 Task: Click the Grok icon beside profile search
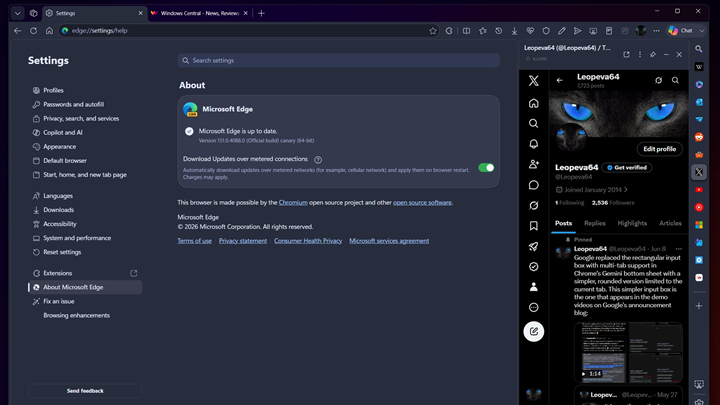point(658,80)
